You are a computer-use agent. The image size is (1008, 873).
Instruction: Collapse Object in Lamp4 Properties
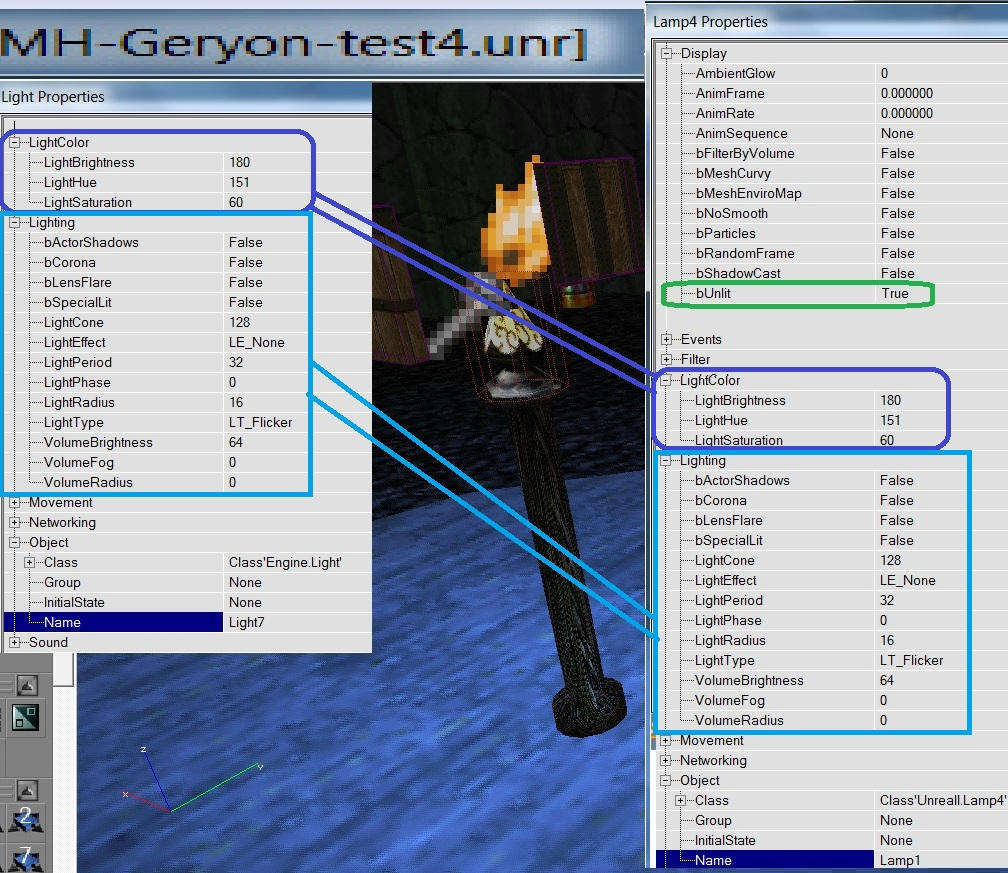coord(666,780)
